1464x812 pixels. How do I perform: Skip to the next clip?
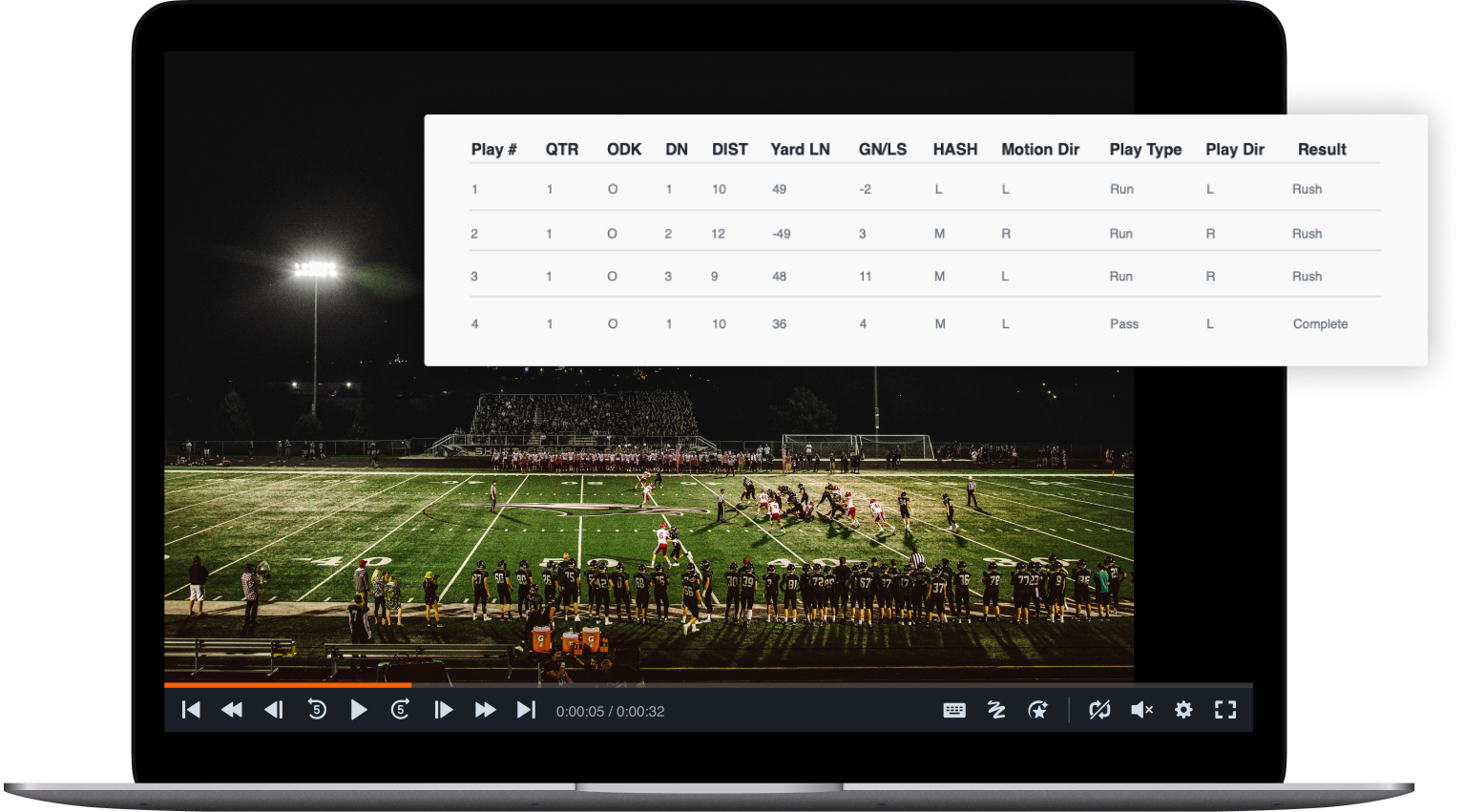(526, 710)
